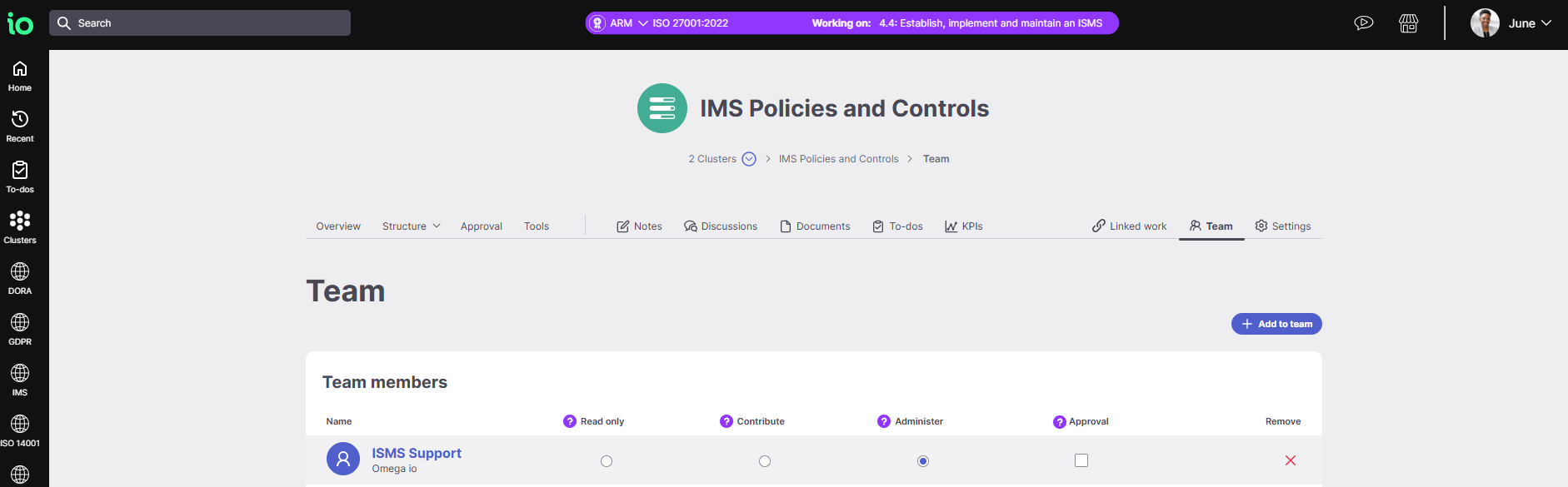Viewport: 1568px width, 487px height.
Task: Click June's profile avatar
Action: click(x=1485, y=23)
